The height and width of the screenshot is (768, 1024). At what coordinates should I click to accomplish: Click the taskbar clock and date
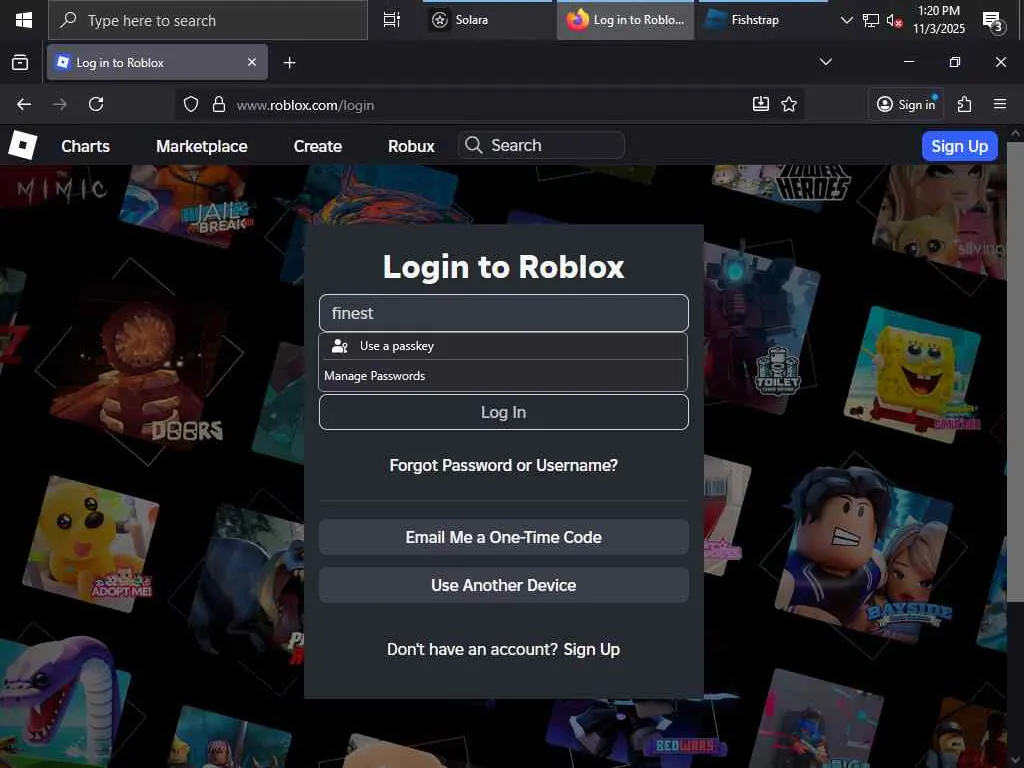[938, 20]
